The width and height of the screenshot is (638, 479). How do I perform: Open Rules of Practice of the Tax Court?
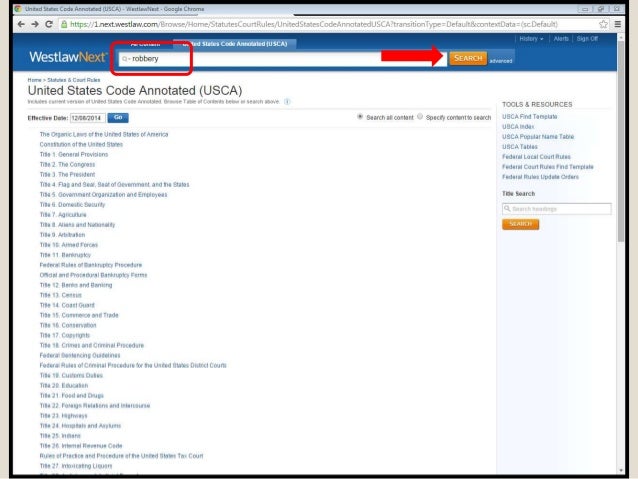(x=121, y=456)
